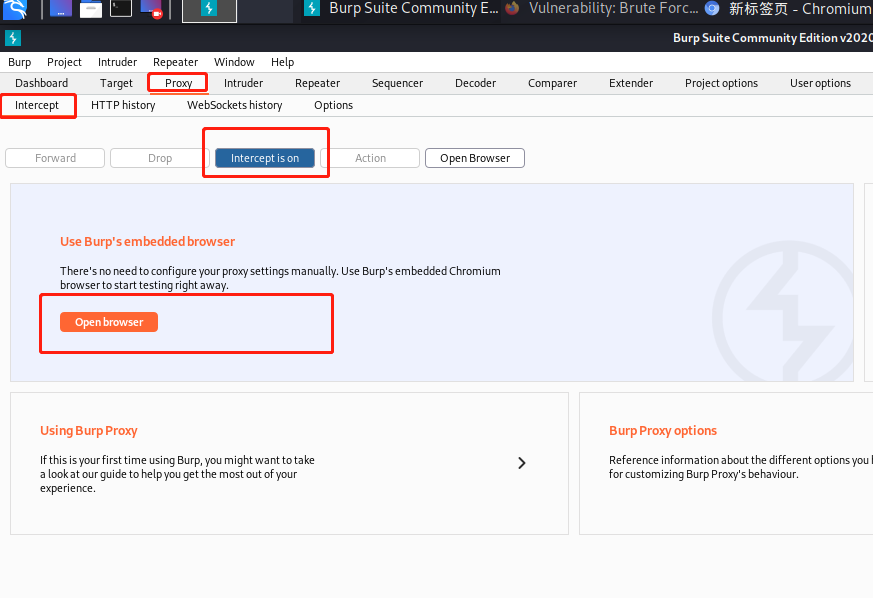
Task: Go to the Extender tab
Action: pyautogui.click(x=631, y=83)
